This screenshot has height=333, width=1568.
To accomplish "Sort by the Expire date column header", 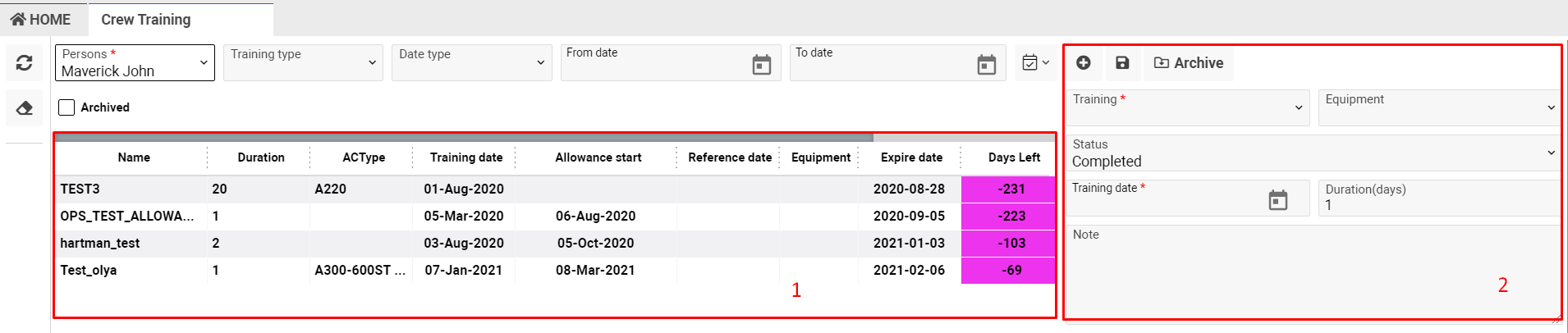I will [x=911, y=157].
